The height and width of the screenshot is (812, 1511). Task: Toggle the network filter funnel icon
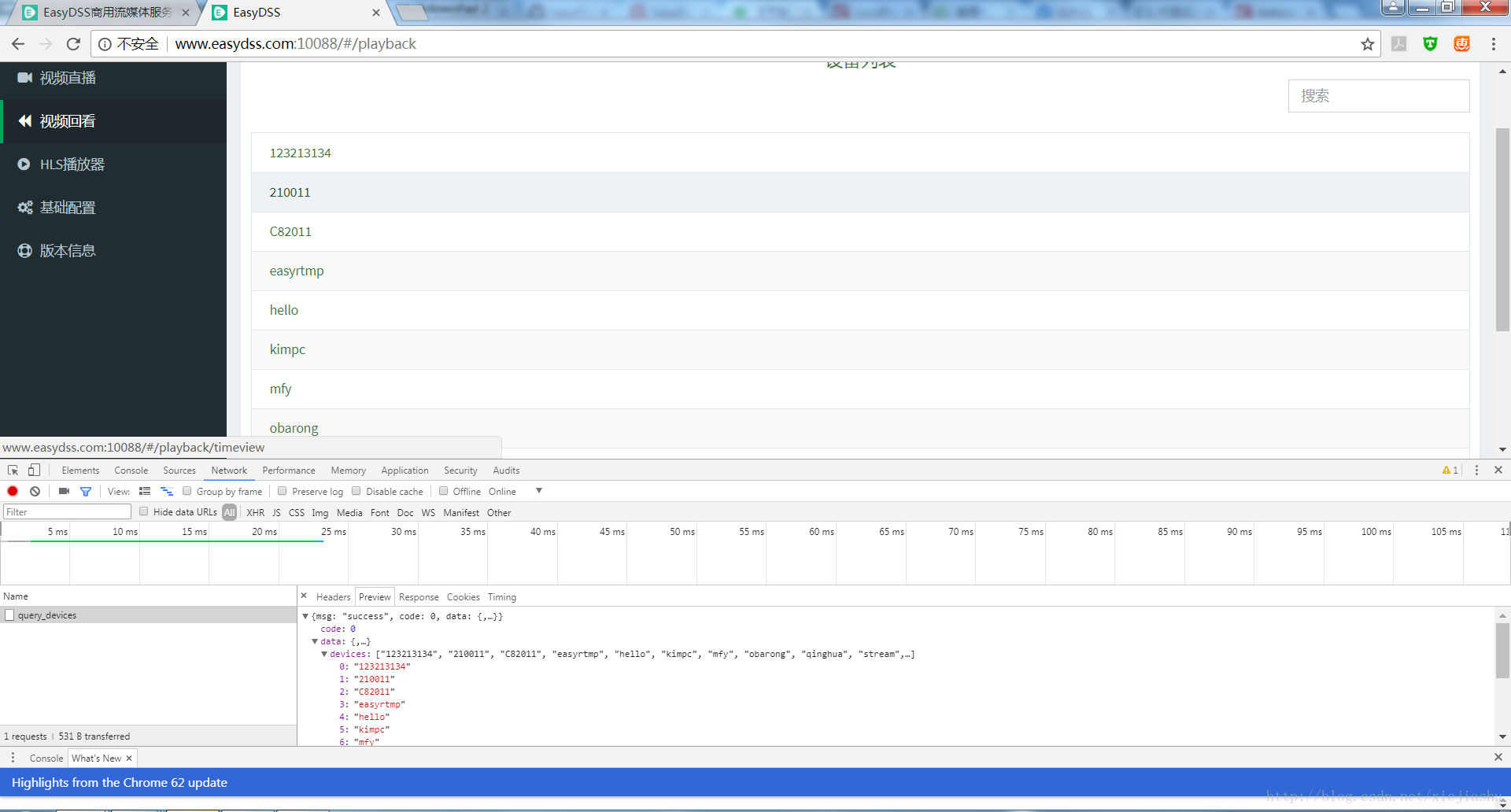86,491
